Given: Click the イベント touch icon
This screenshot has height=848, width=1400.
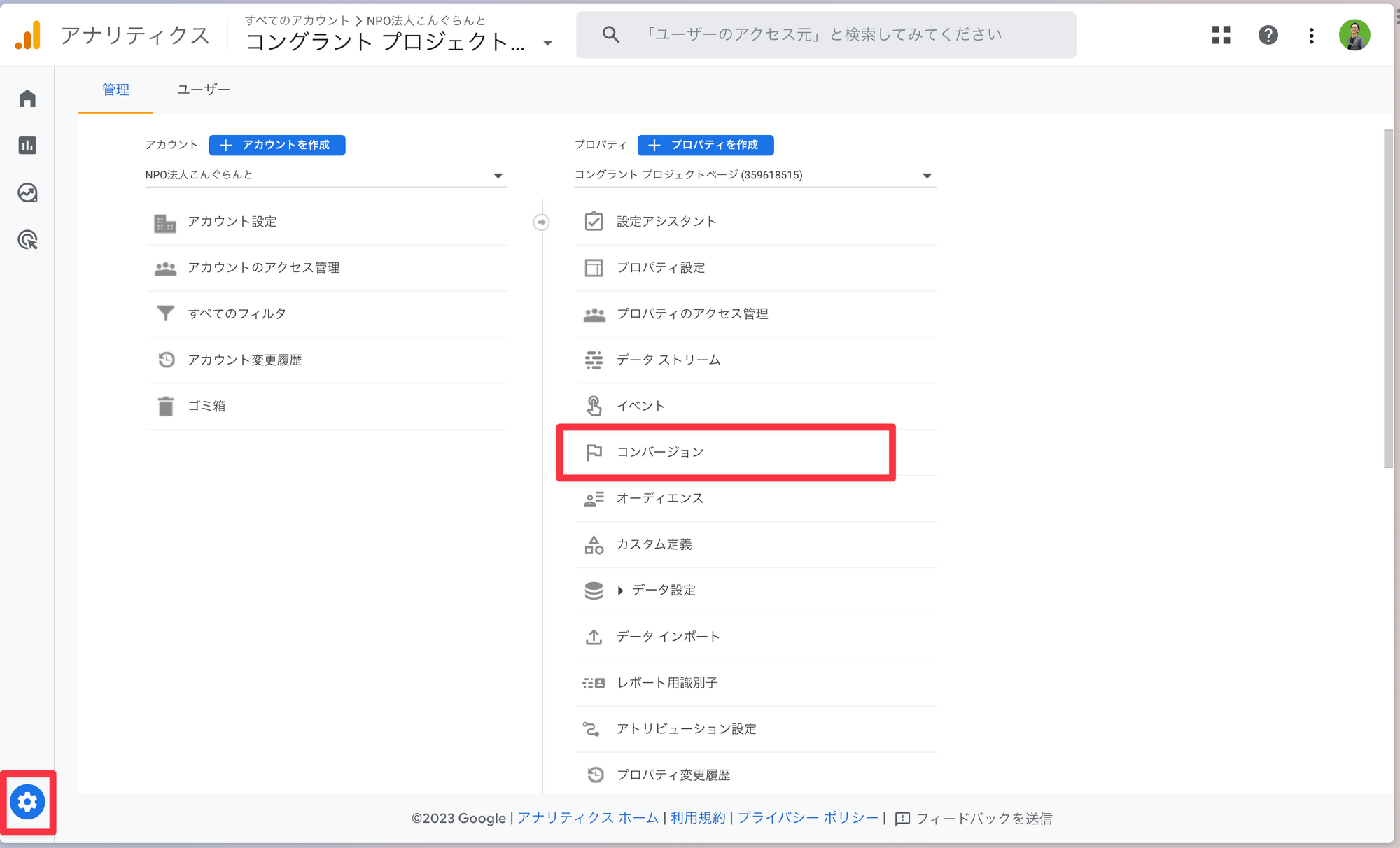Looking at the screenshot, I should (x=594, y=406).
